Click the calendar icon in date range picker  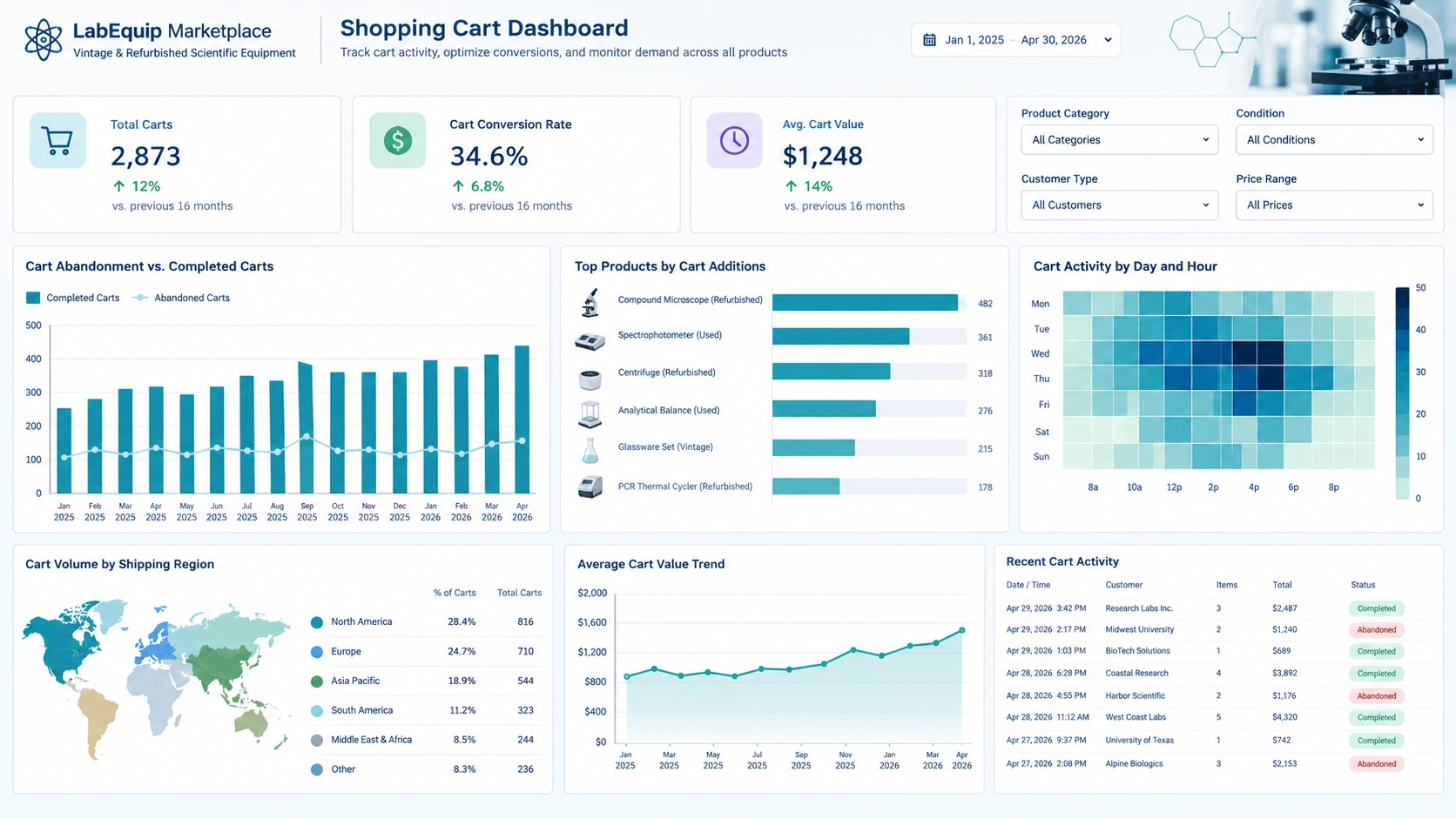(x=929, y=40)
